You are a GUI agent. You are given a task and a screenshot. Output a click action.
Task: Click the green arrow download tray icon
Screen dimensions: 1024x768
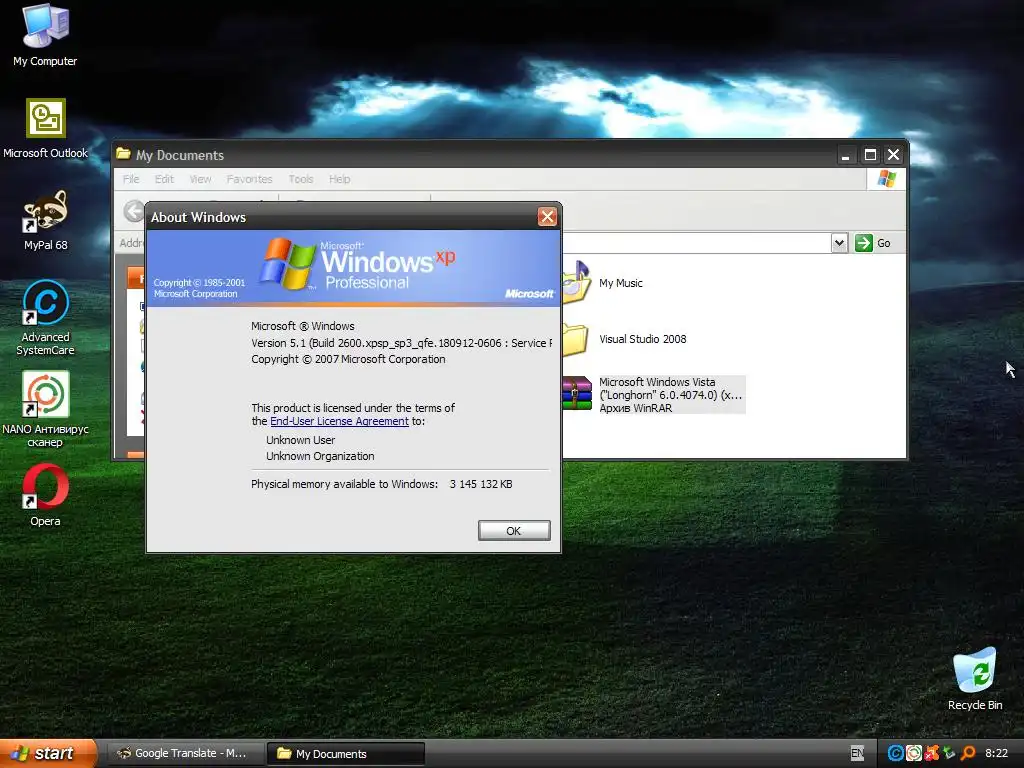tap(949, 753)
